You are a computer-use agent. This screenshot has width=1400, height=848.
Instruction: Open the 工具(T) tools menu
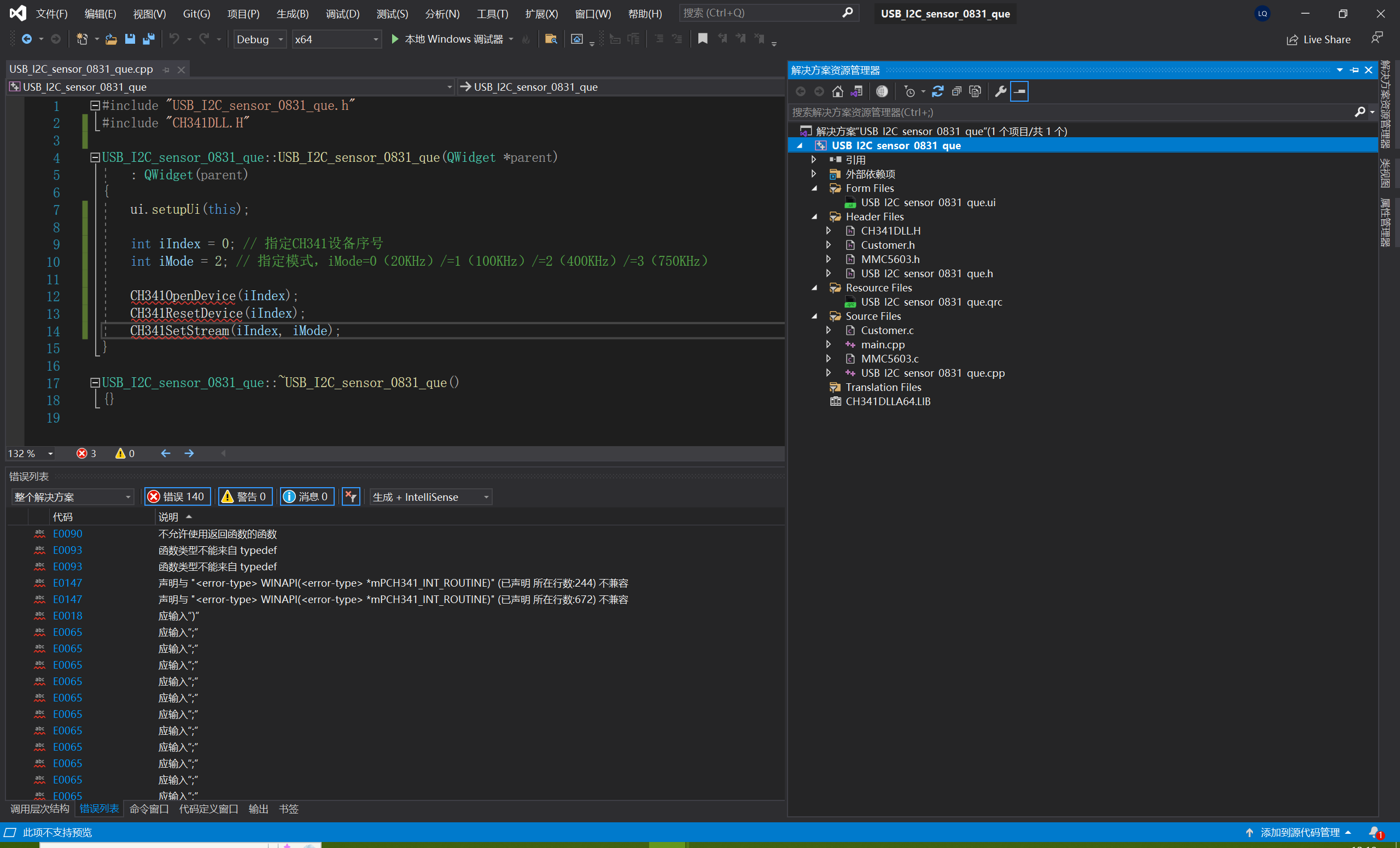coord(492,14)
